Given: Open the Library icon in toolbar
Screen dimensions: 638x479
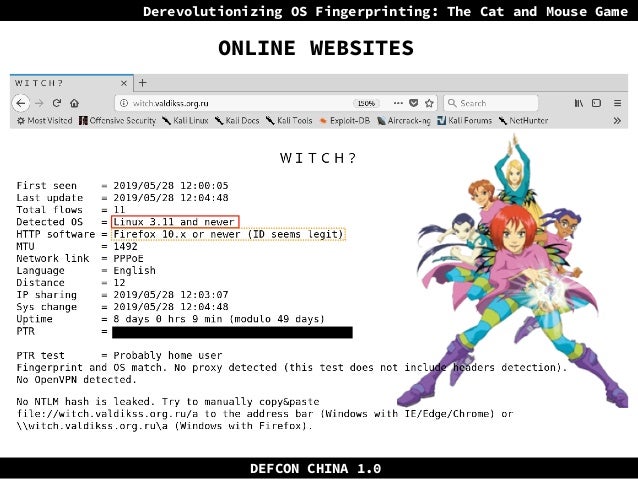Looking at the screenshot, I should (x=579, y=103).
